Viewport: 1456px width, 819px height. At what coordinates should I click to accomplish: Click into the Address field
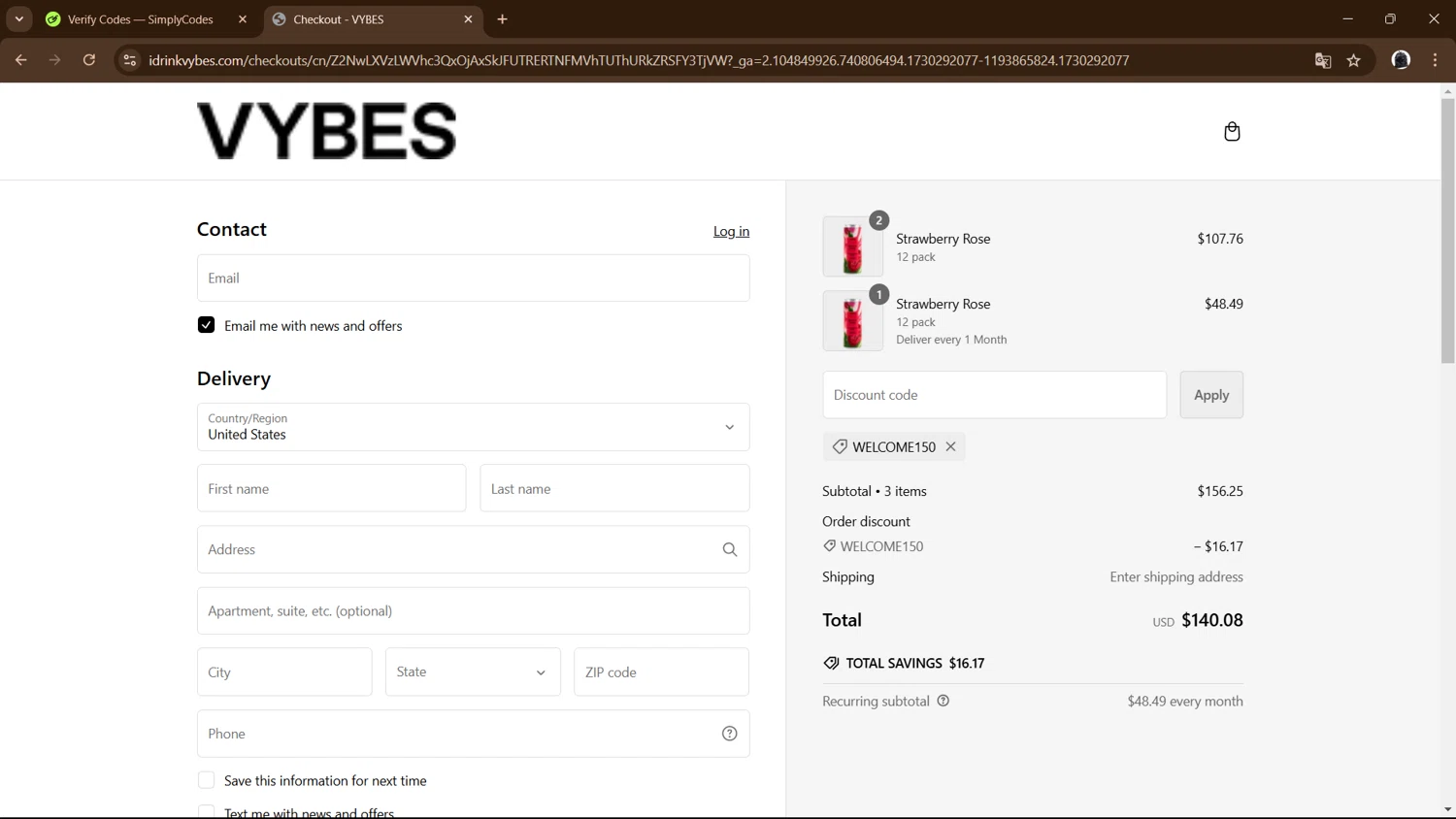click(474, 549)
